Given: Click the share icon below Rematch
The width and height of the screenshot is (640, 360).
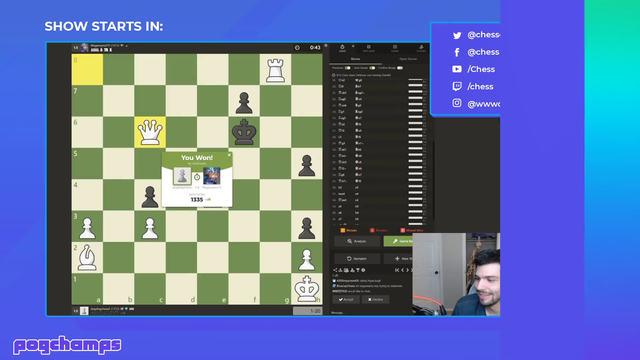Looking at the screenshot, I should click(x=335, y=270).
